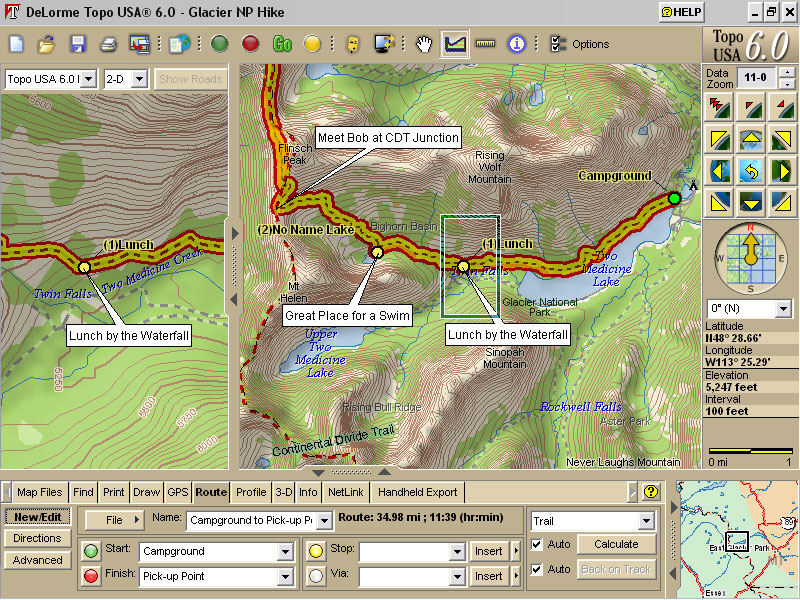Click the blue Info tool icon
Image resolution: width=800 pixels, height=600 pixels.
click(516, 44)
